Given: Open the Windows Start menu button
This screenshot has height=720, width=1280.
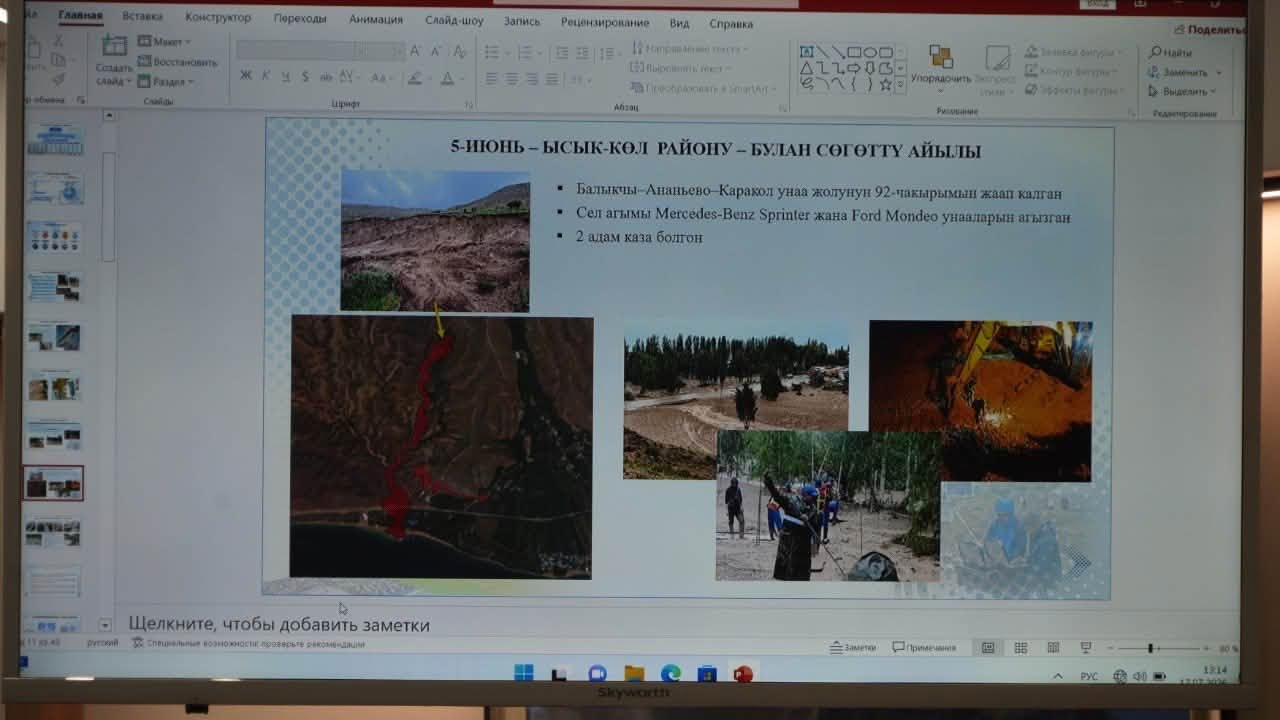Looking at the screenshot, I should click(524, 673).
